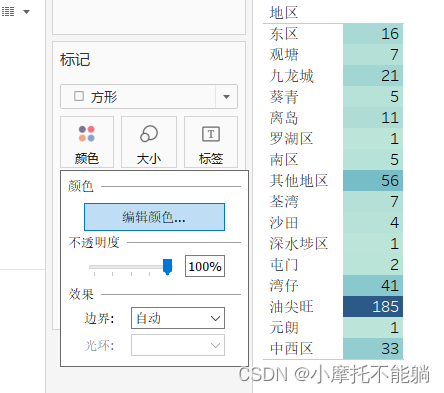Click the 100% opacity input field
Viewport: 444px width, 393px height.
click(x=205, y=266)
